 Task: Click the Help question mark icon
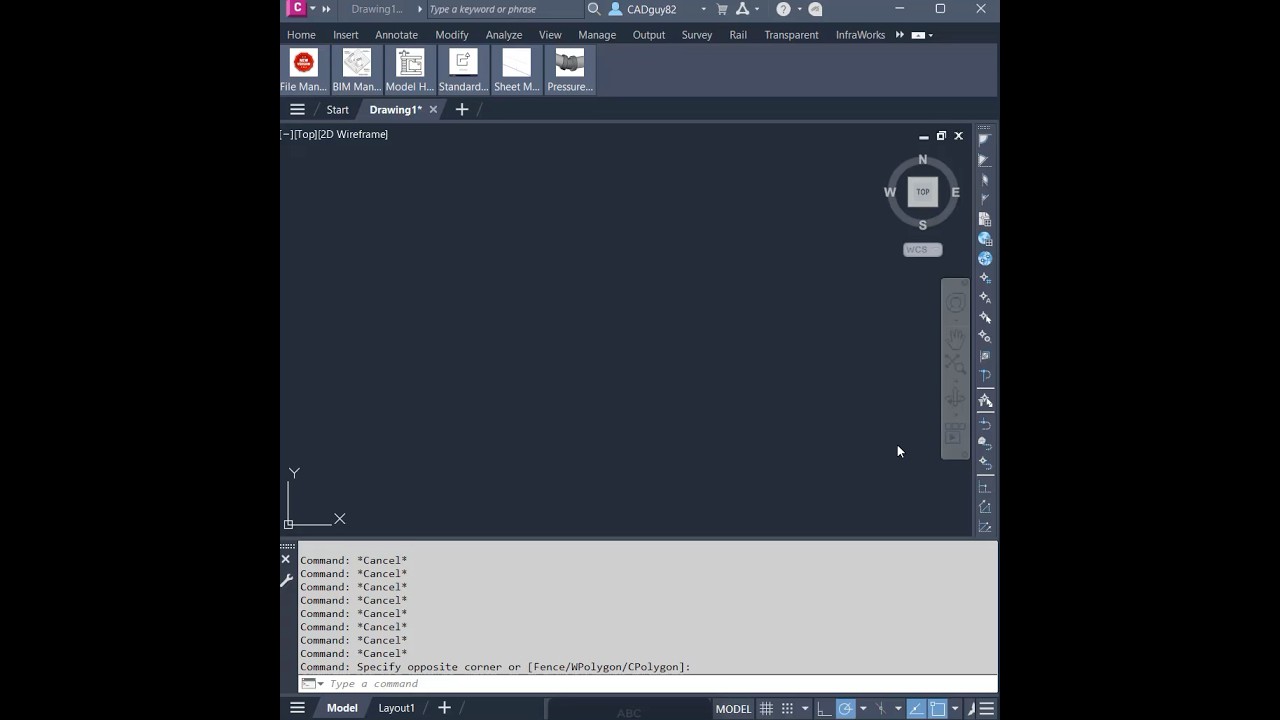[783, 9]
